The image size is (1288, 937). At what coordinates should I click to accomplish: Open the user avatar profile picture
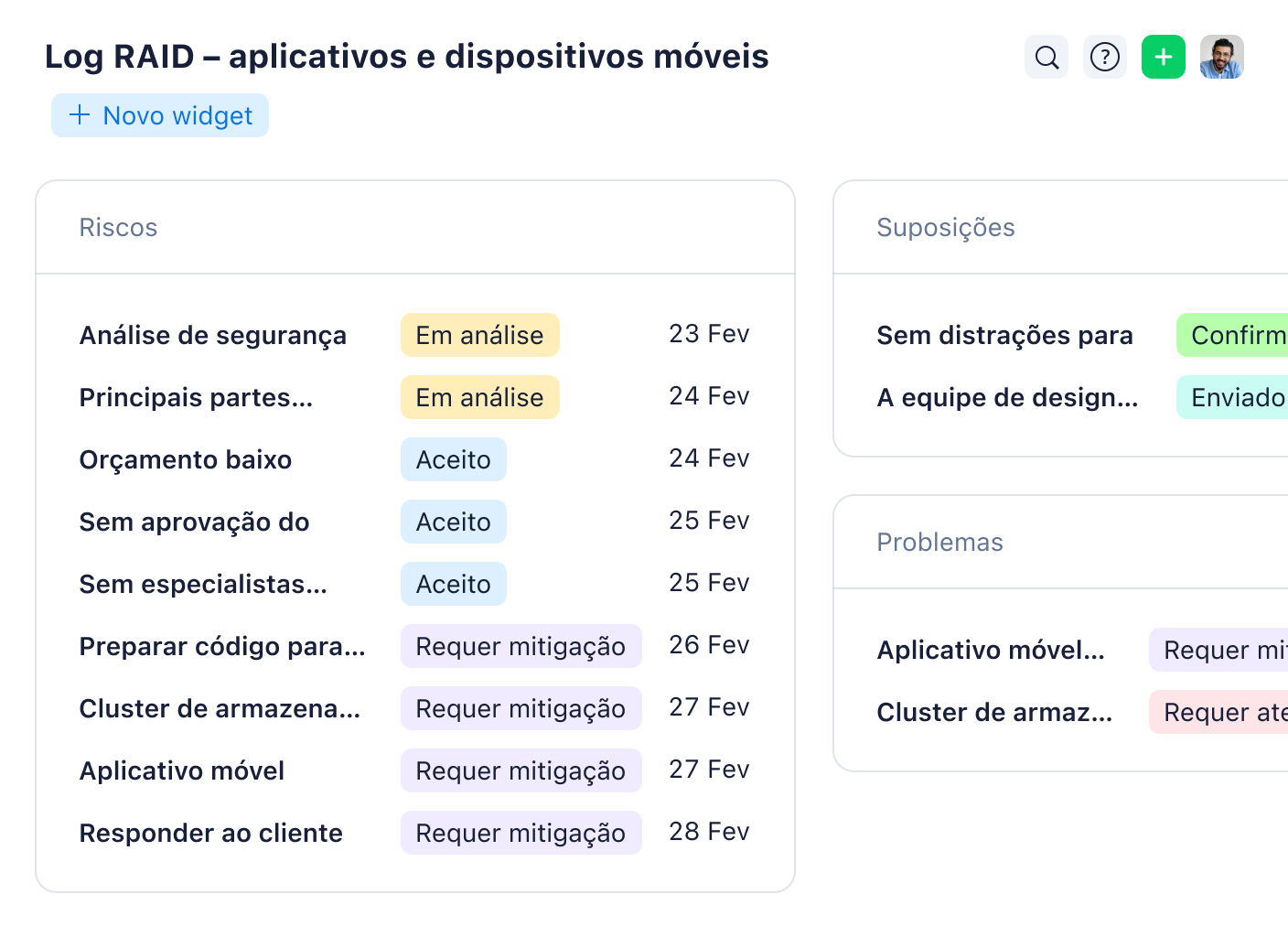pos(1221,57)
